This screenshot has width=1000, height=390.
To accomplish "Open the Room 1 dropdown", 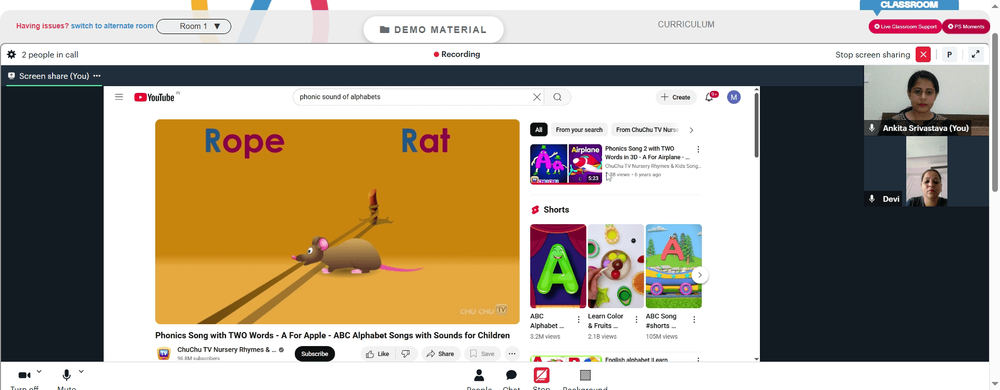I will point(194,27).
